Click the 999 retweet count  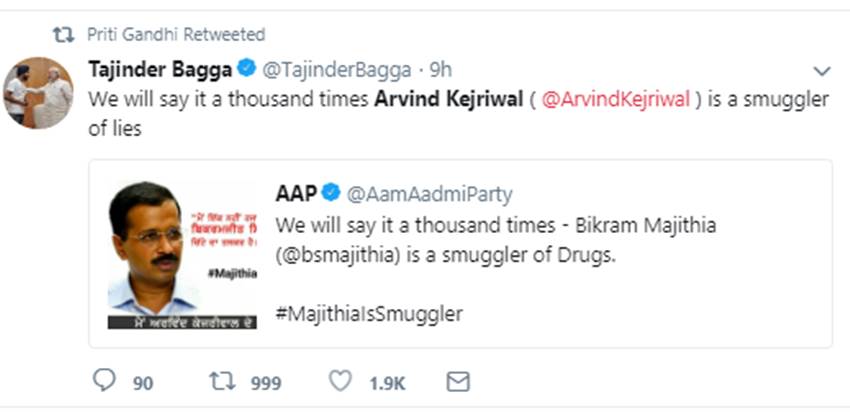point(266,382)
